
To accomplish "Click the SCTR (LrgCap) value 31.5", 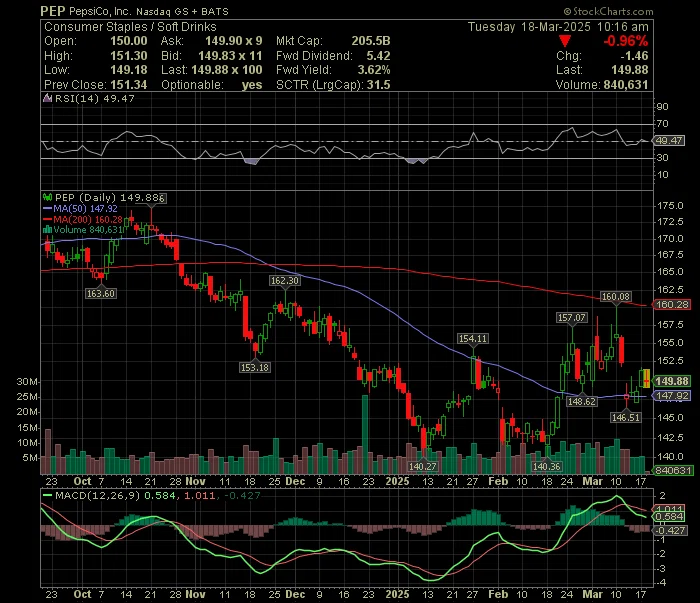I will tap(379, 85).
